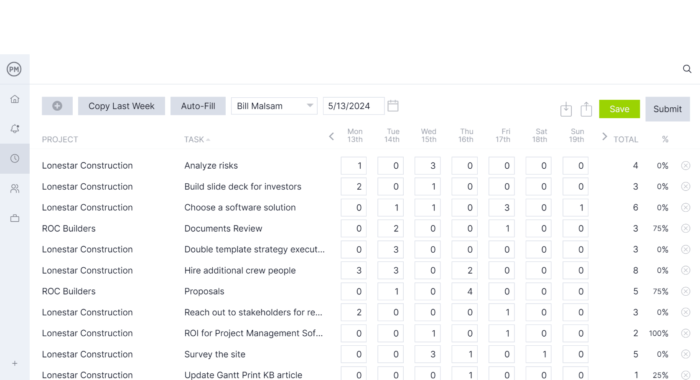Viewport: 700px width, 380px height.
Task: Sort by TASK column header
Action: pyautogui.click(x=197, y=139)
